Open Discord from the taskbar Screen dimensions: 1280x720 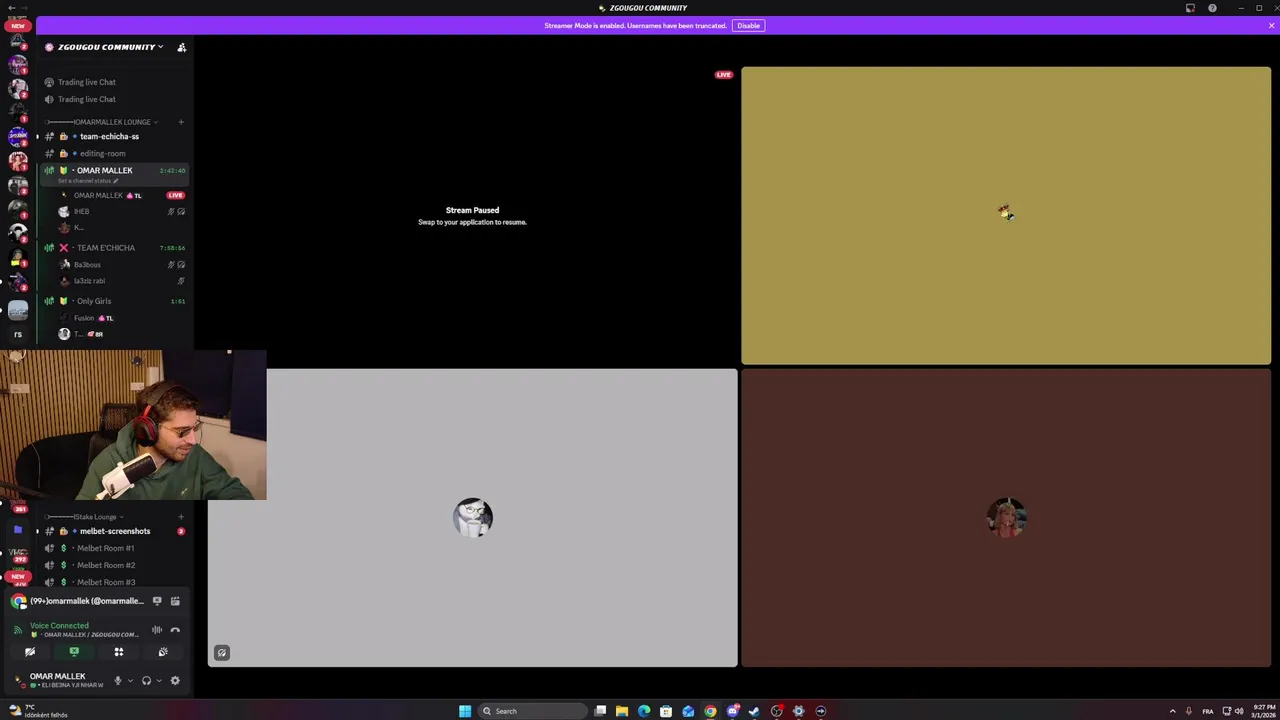tap(732, 711)
